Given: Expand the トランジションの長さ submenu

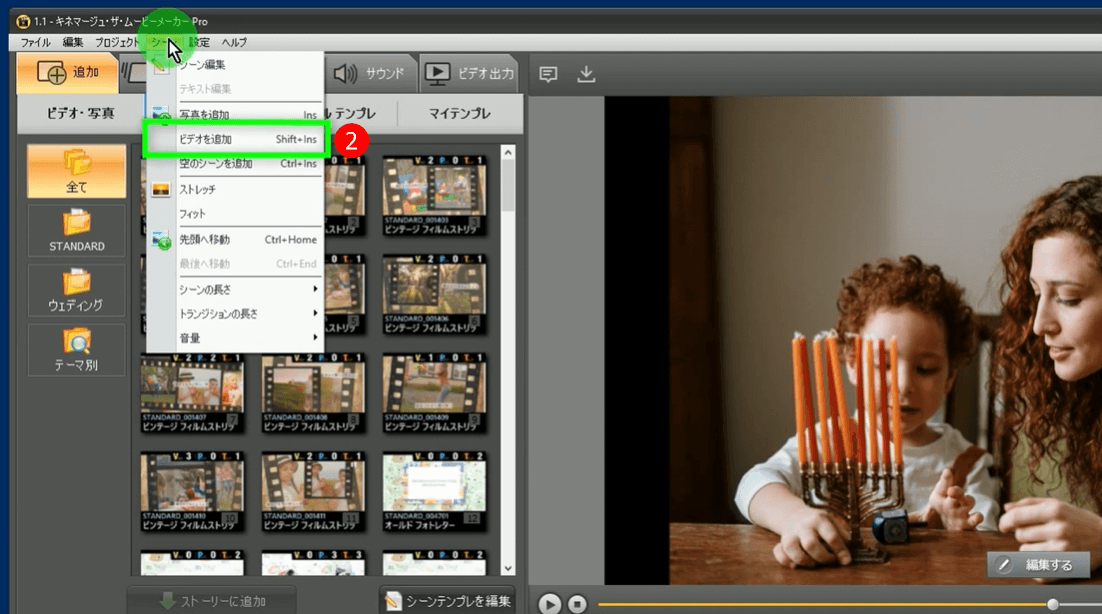Looking at the screenshot, I should click(233, 313).
